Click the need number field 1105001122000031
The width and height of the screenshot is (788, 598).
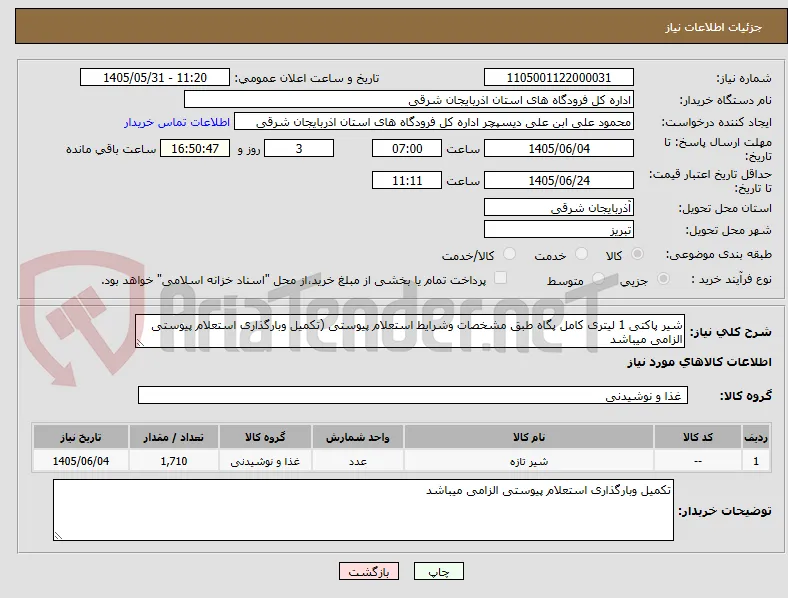(x=559, y=77)
